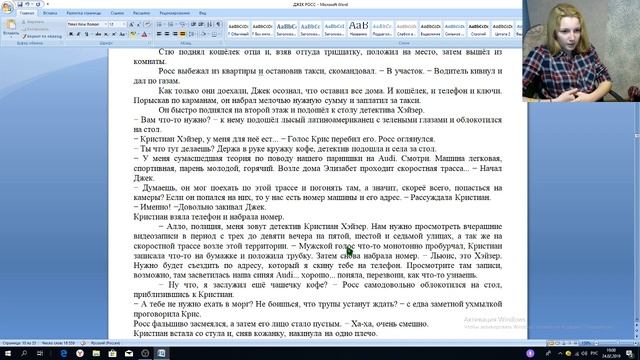
Task: Open Mail app from taskbar
Action: [129, 353]
